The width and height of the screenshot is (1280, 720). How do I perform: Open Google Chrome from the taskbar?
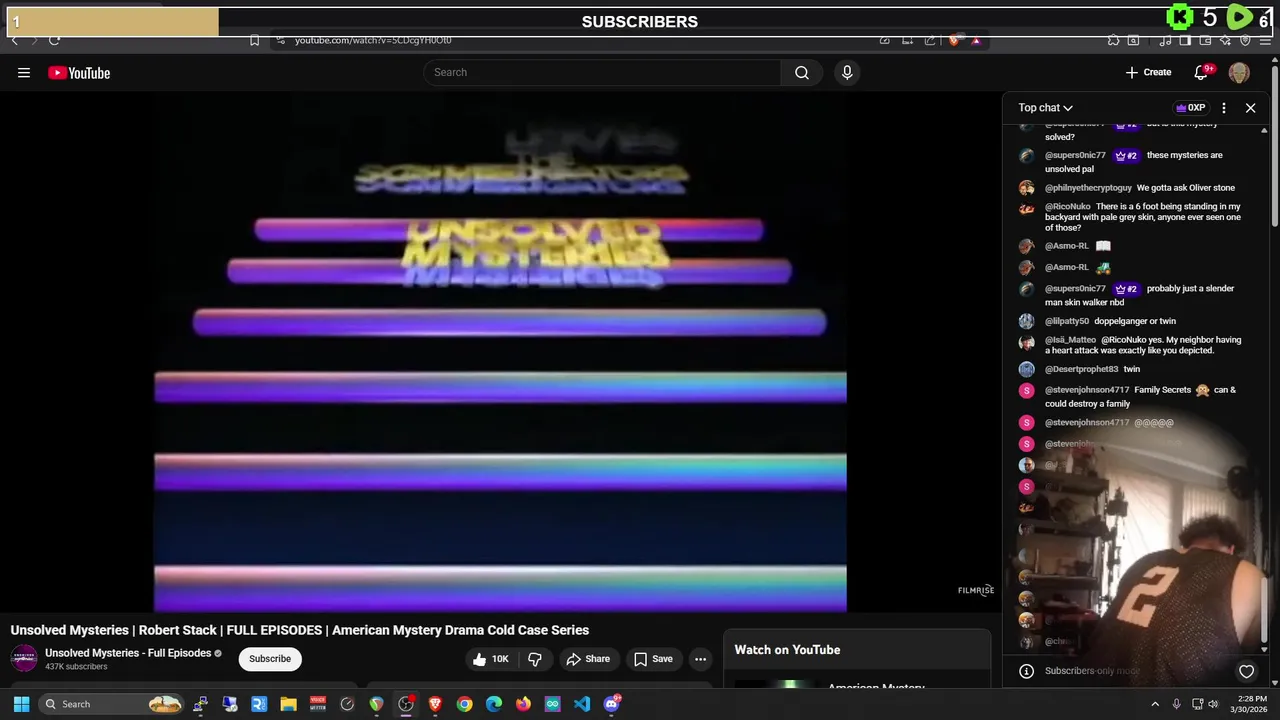[x=465, y=704]
